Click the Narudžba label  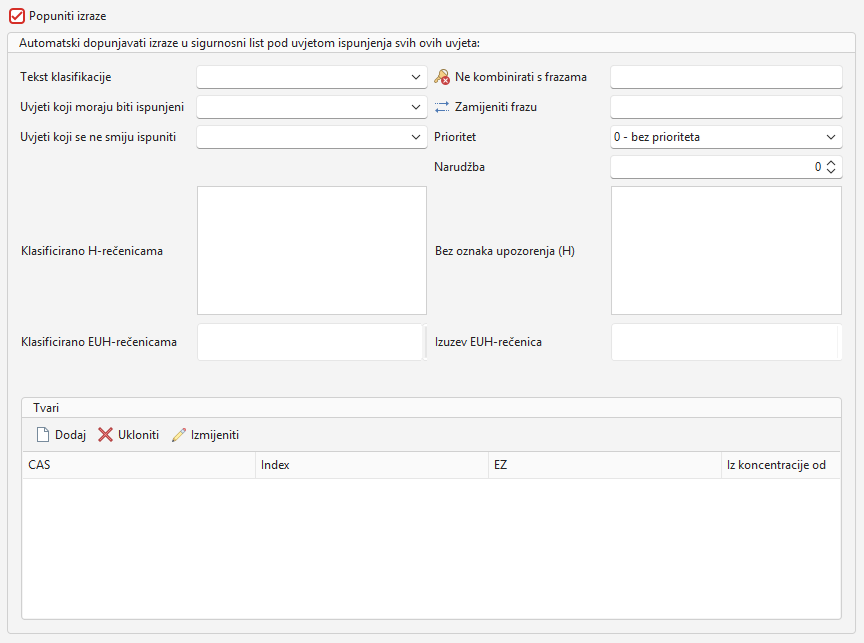[x=459, y=167]
